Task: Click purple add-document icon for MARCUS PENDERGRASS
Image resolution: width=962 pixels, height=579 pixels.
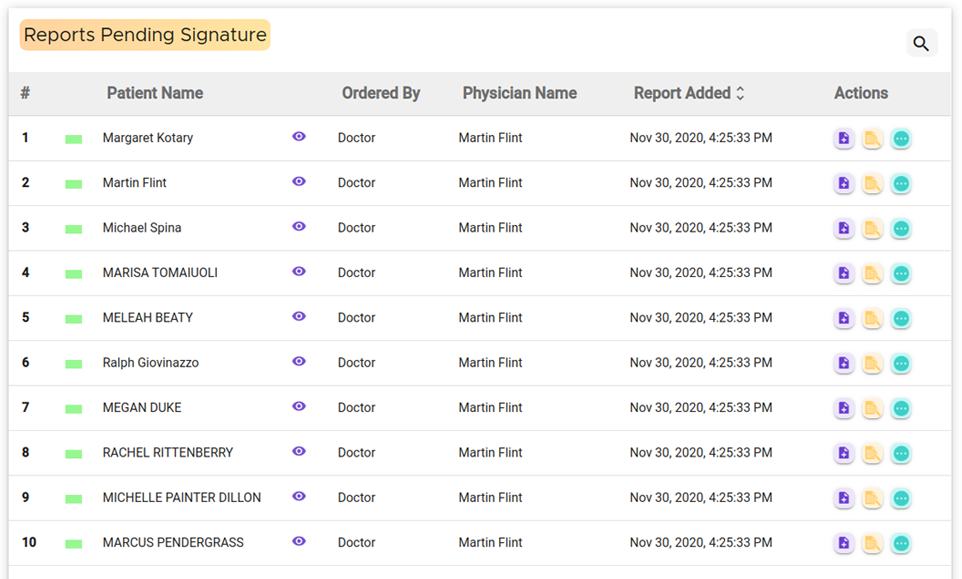Action: [x=844, y=544]
